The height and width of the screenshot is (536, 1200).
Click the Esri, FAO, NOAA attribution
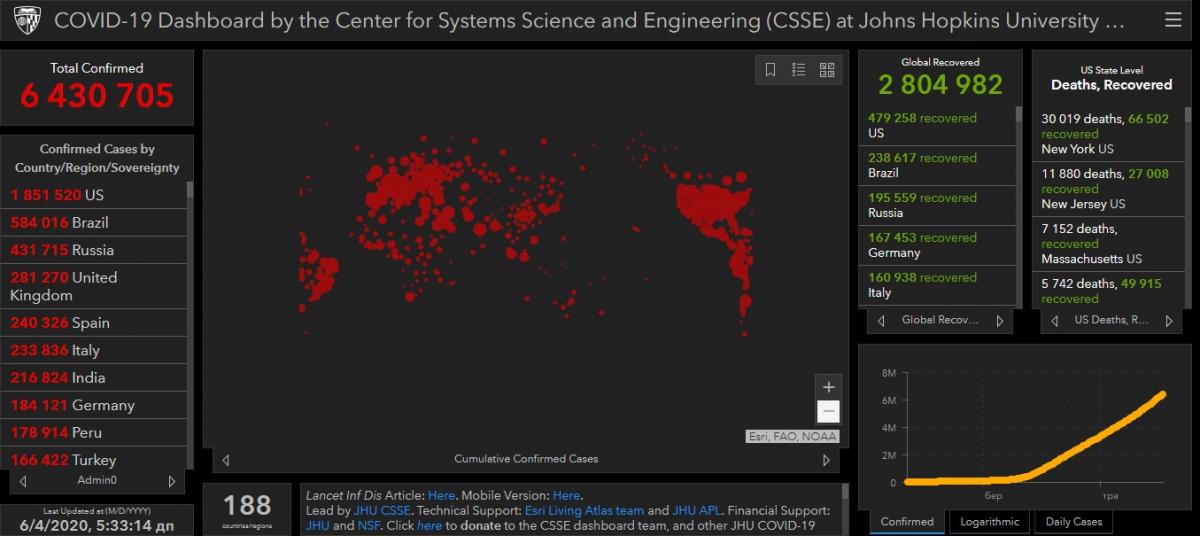(793, 436)
